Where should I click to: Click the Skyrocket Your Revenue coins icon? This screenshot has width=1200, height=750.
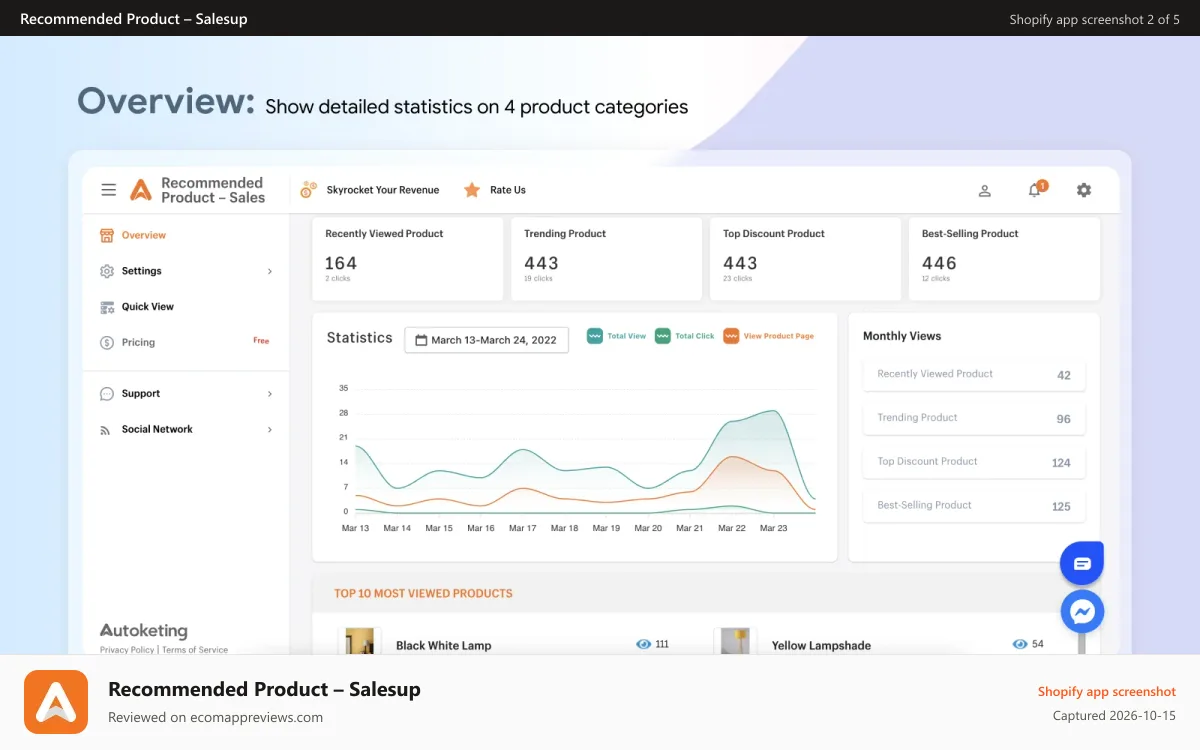[309, 190]
